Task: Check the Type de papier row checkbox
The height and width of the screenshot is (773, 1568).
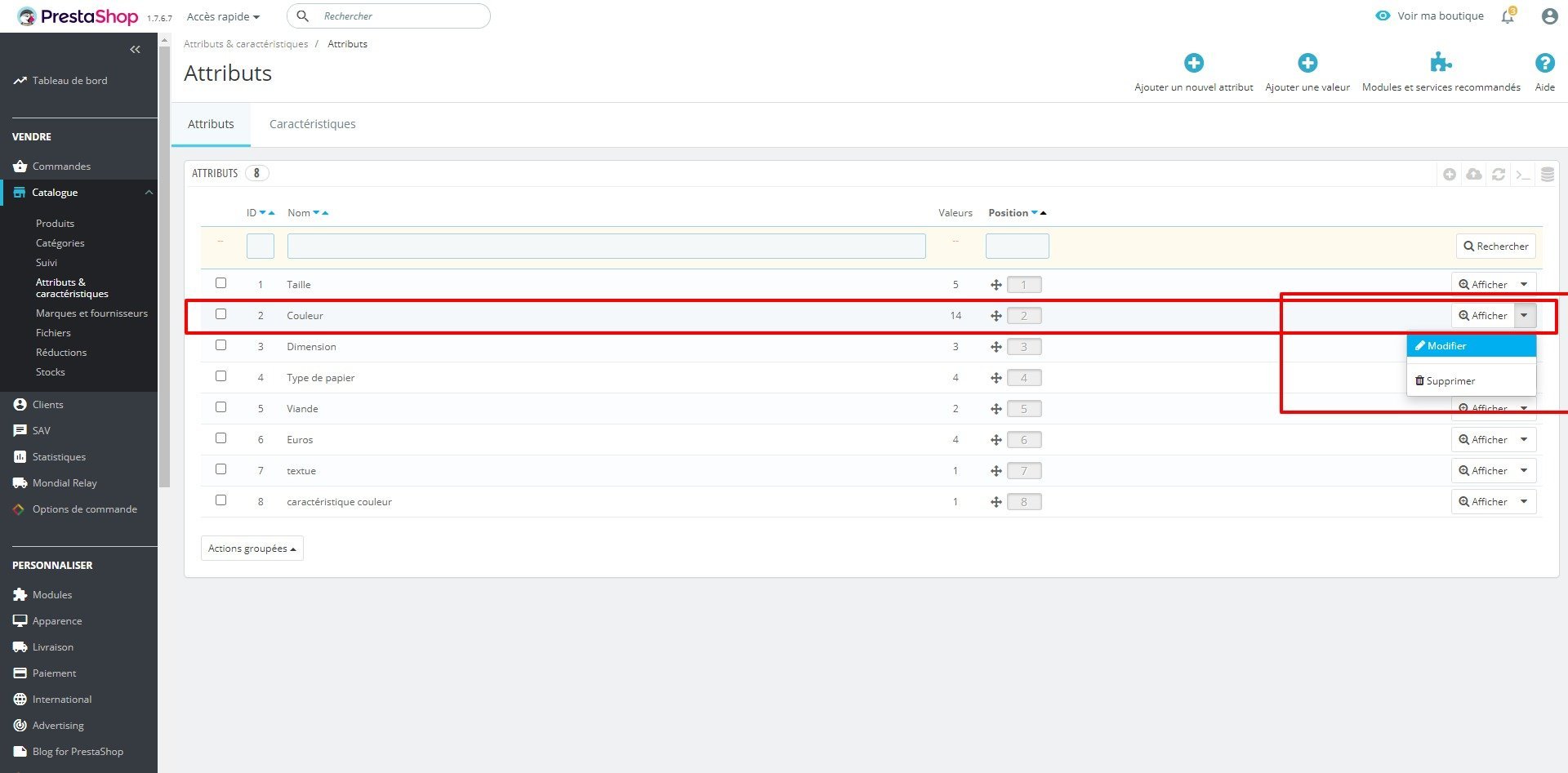Action: 220,376
